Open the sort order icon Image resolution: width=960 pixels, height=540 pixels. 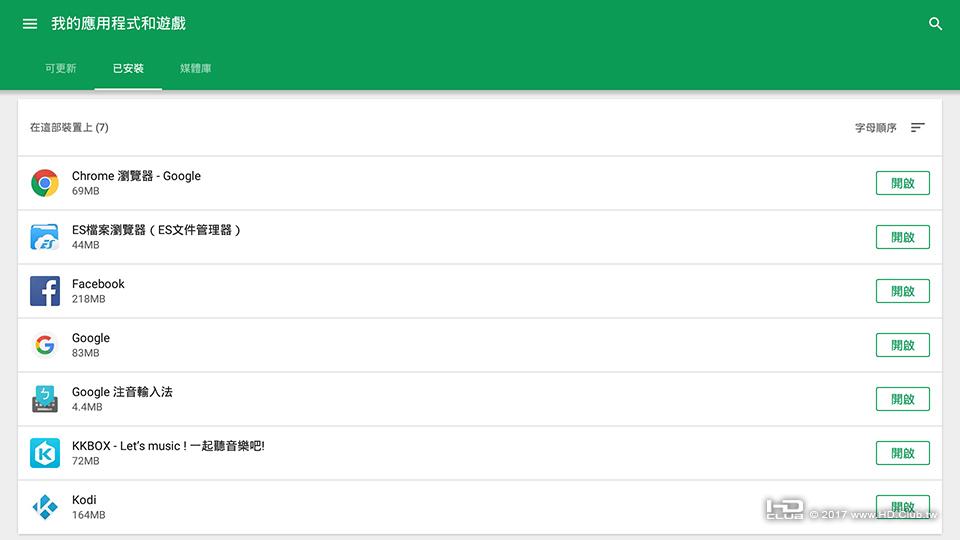[918, 128]
